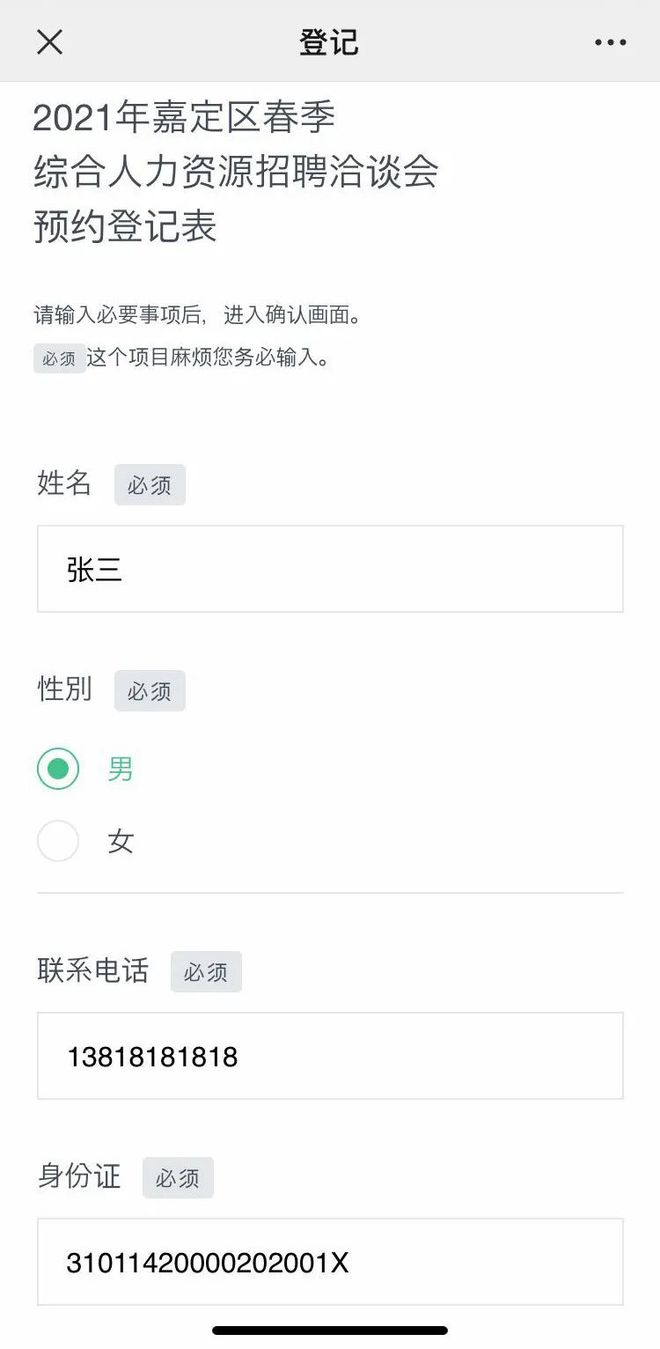Tap the 必须 badge beside 姓名
Image resolution: width=660 pixels, height=1349 pixels.
(149, 485)
